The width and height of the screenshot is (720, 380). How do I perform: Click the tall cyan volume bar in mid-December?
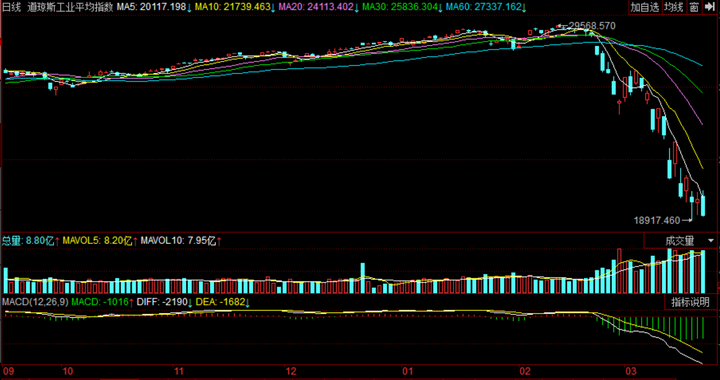[362, 278]
